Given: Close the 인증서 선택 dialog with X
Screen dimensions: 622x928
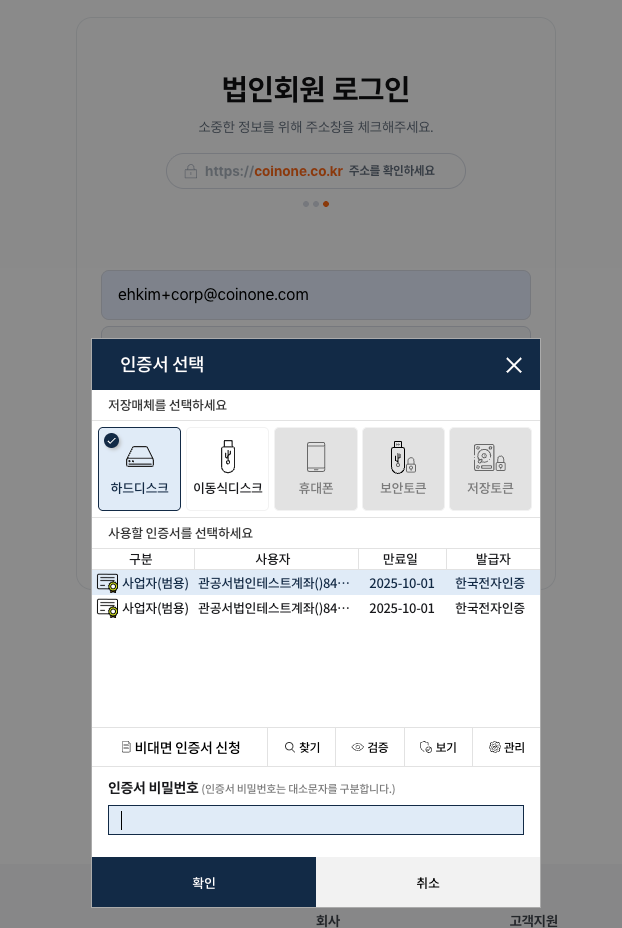Looking at the screenshot, I should tap(514, 365).
